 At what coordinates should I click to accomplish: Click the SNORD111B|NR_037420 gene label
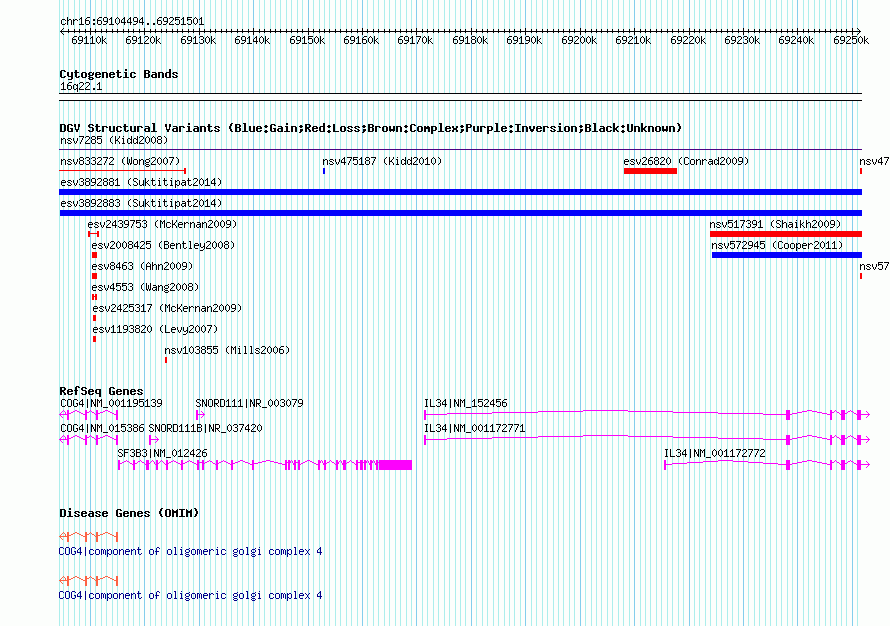[205, 428]
